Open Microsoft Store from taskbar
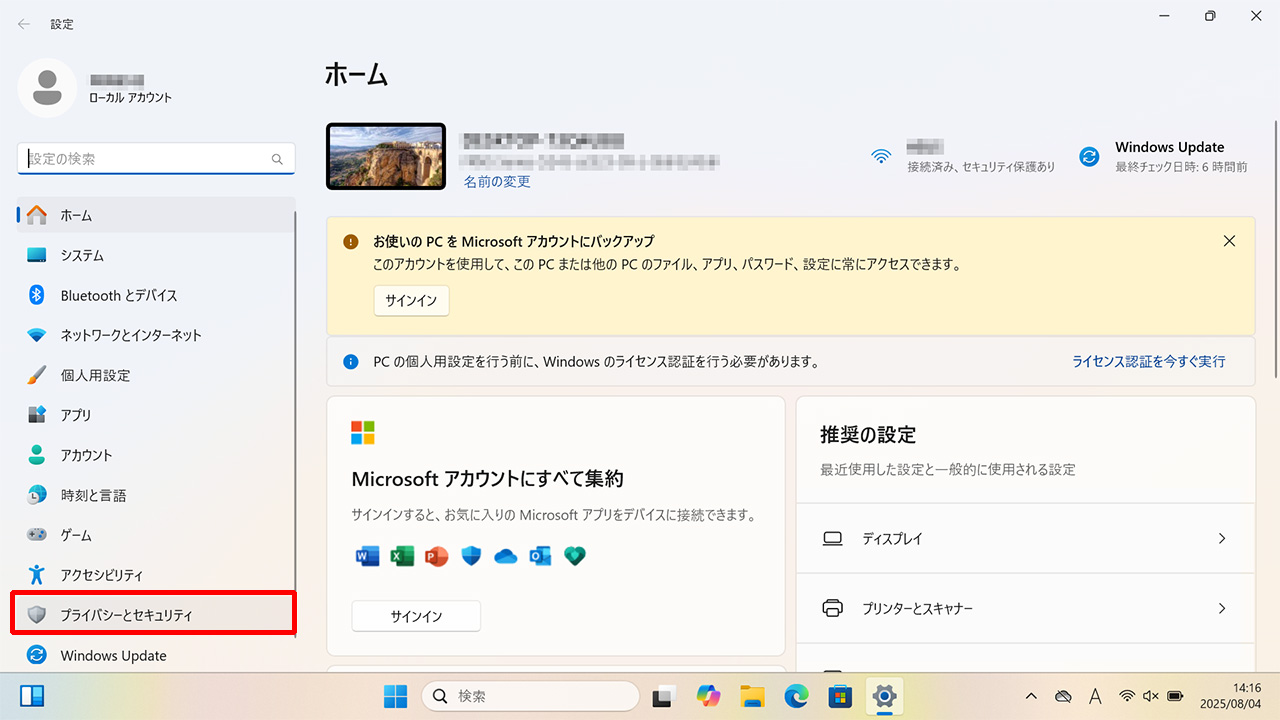The height and width of the screenshot is (720, 1280). point(841,696)
